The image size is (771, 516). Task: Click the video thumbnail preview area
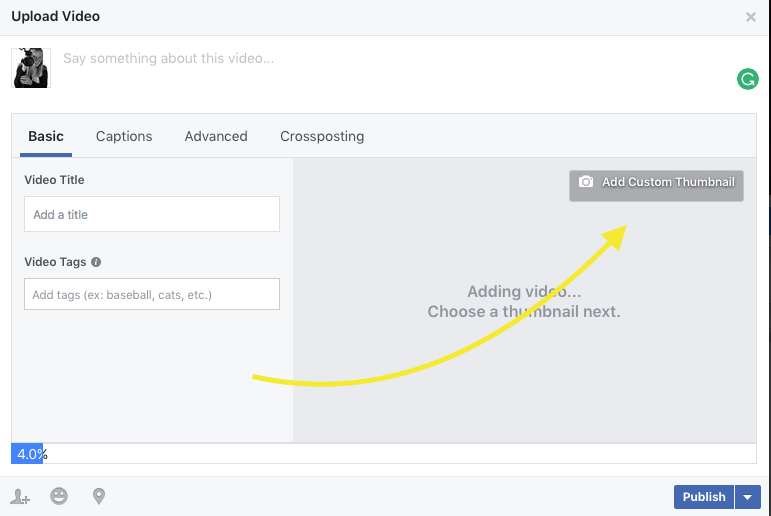[525, 300]
